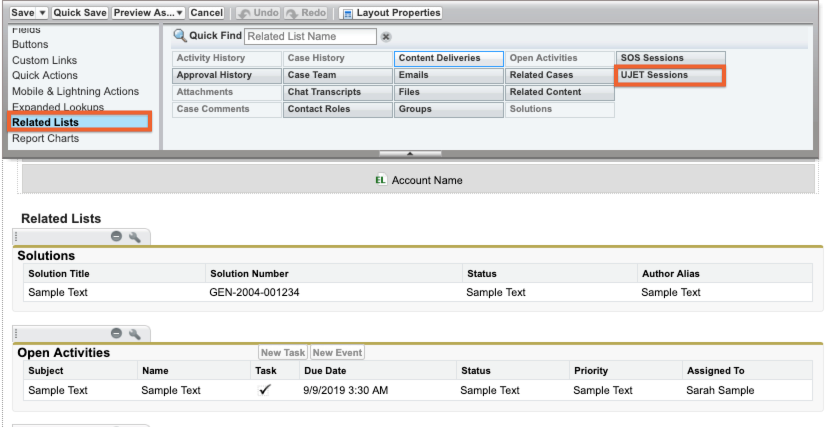Open the Save dropdown arrow
The width and height of the screenshot is (829, 427).
43,13
